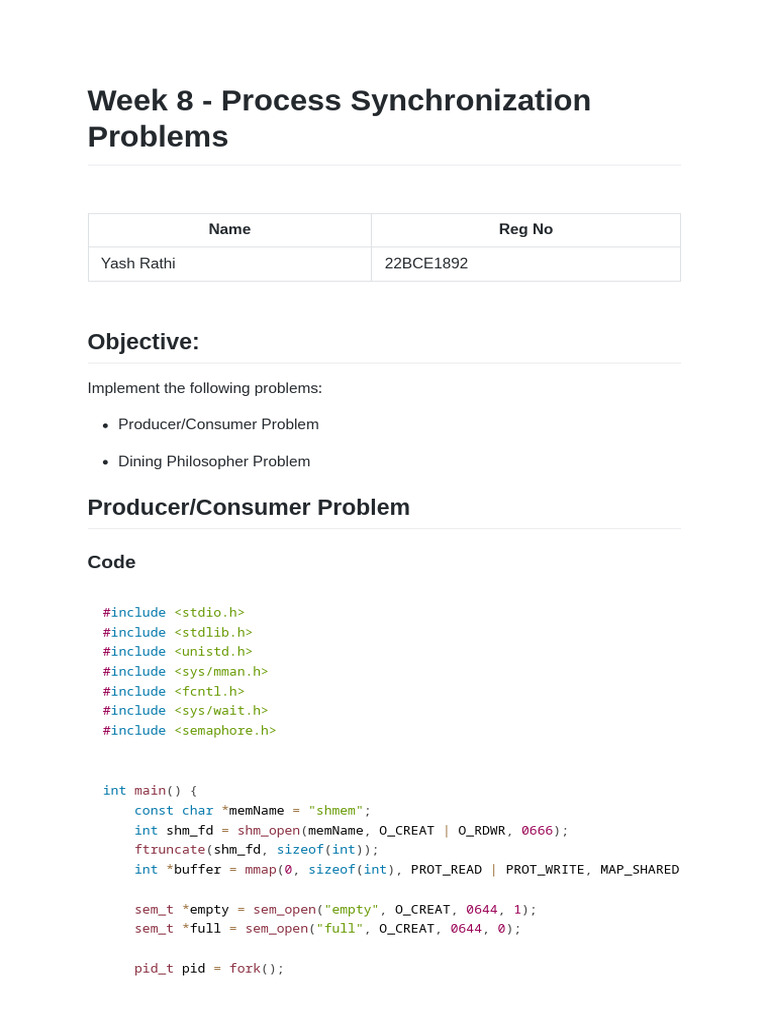
Task: Click the memName "shmem" declaration line
Action: click(252, 810)
